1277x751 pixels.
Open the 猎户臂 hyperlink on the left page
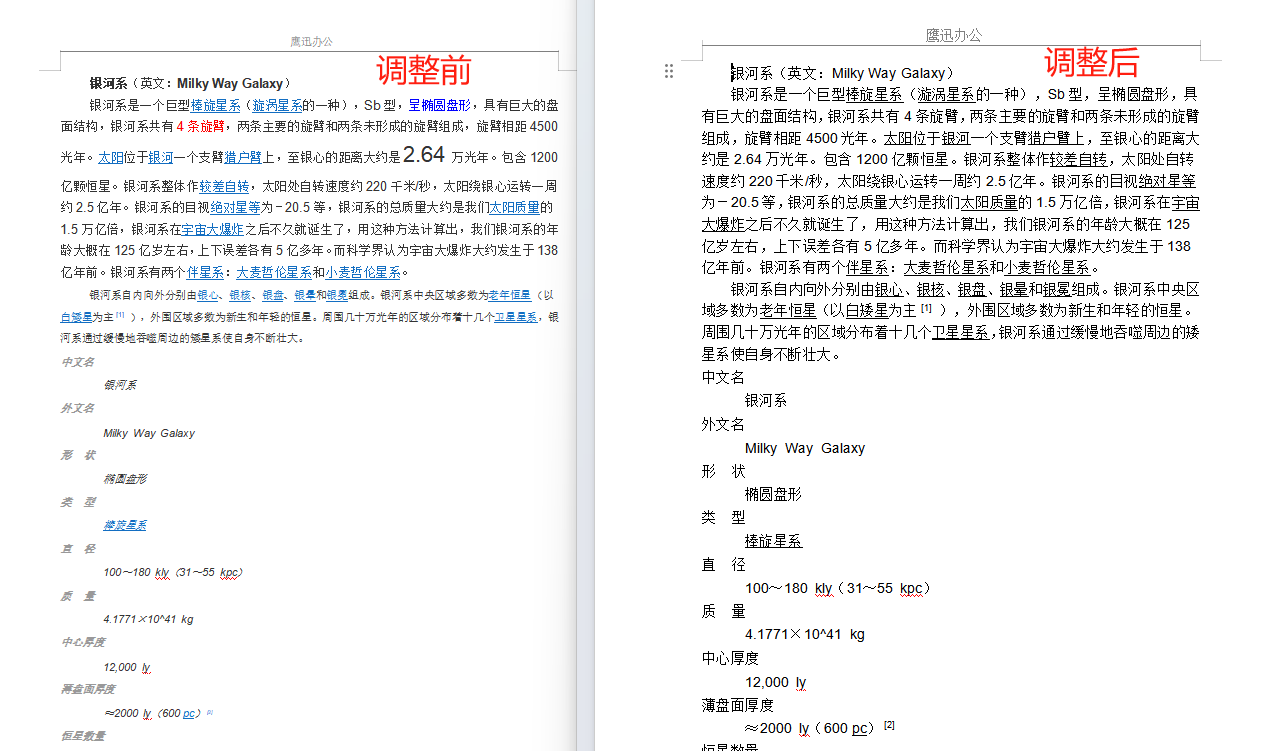click(243, 157)
